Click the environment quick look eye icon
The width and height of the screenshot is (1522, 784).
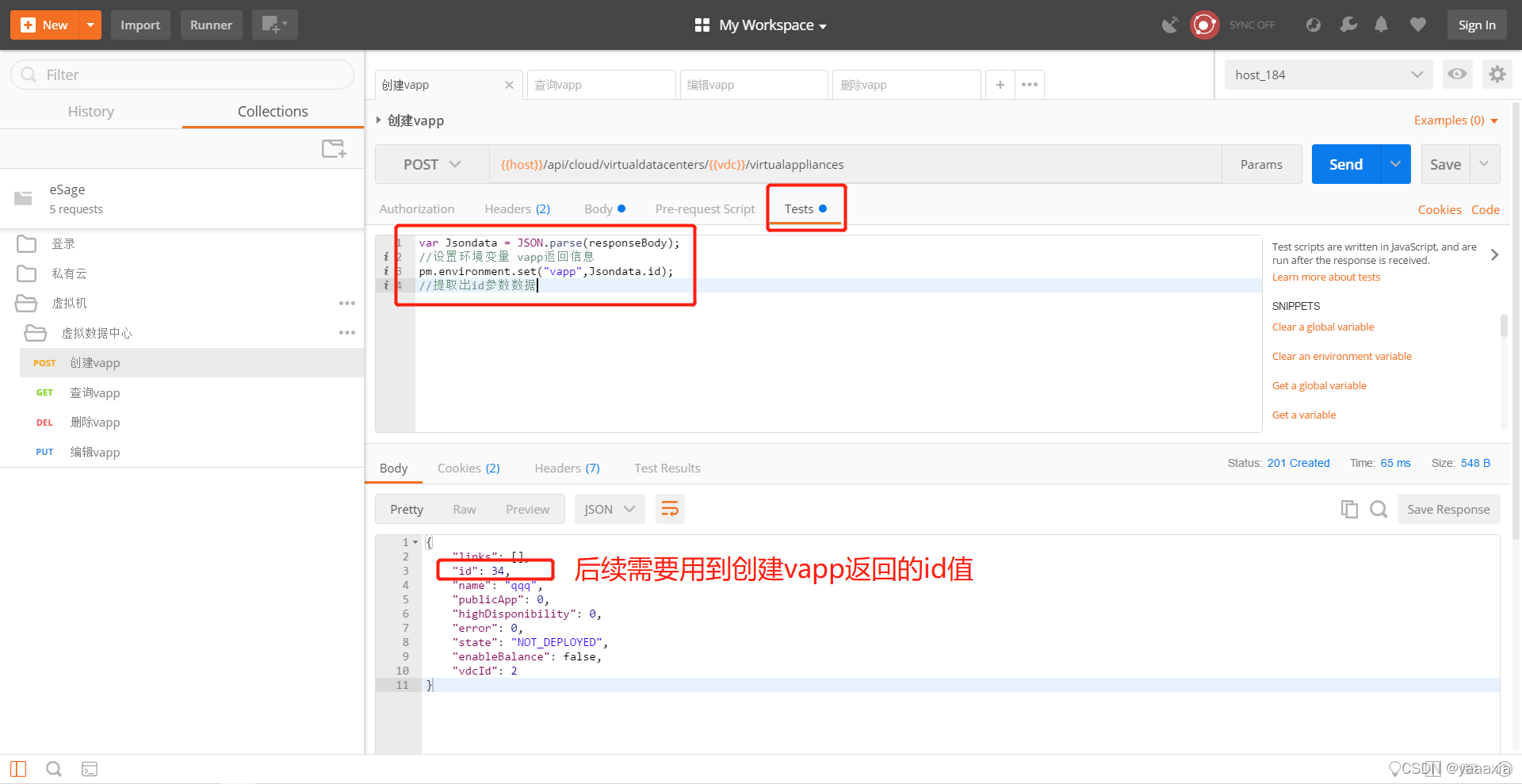pyautogui.click(x=1457, y=75)
